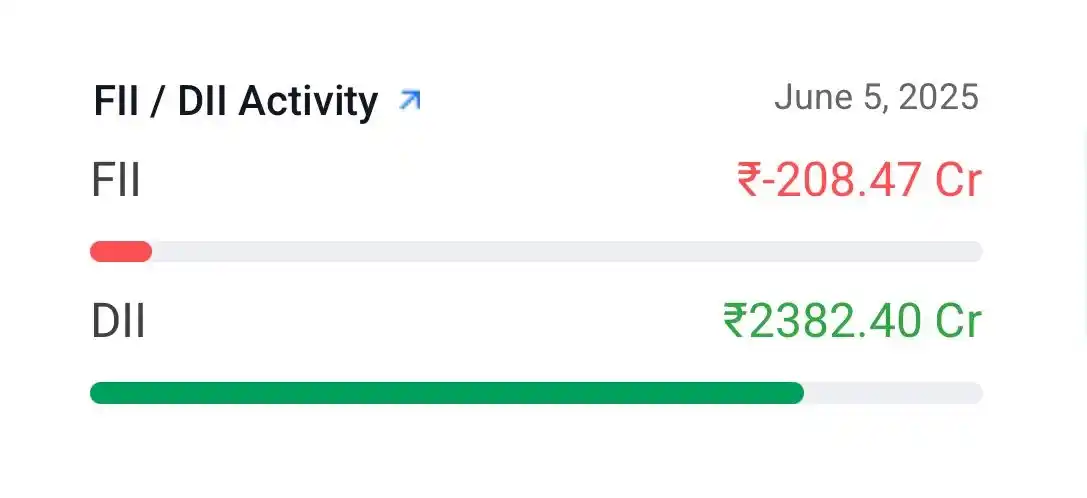Click the green filled DII bar segment
The image size is (1087, 498).
coord(446,393)
